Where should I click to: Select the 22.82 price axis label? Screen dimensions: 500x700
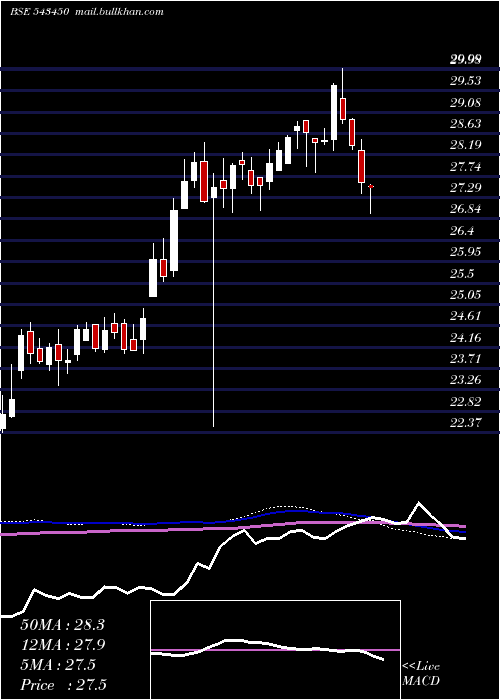click(x=466, y=402)
